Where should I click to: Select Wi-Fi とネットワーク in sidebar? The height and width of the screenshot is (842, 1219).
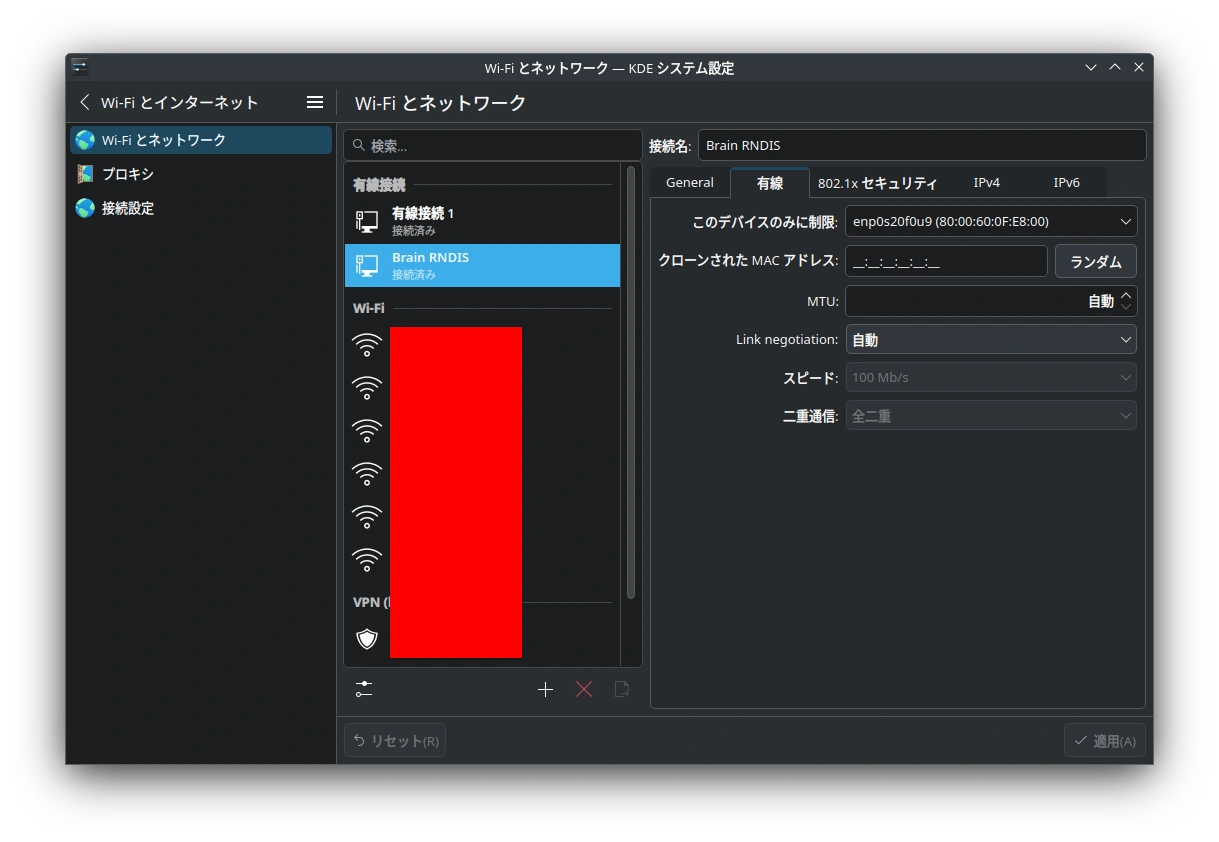coord(201,140)
